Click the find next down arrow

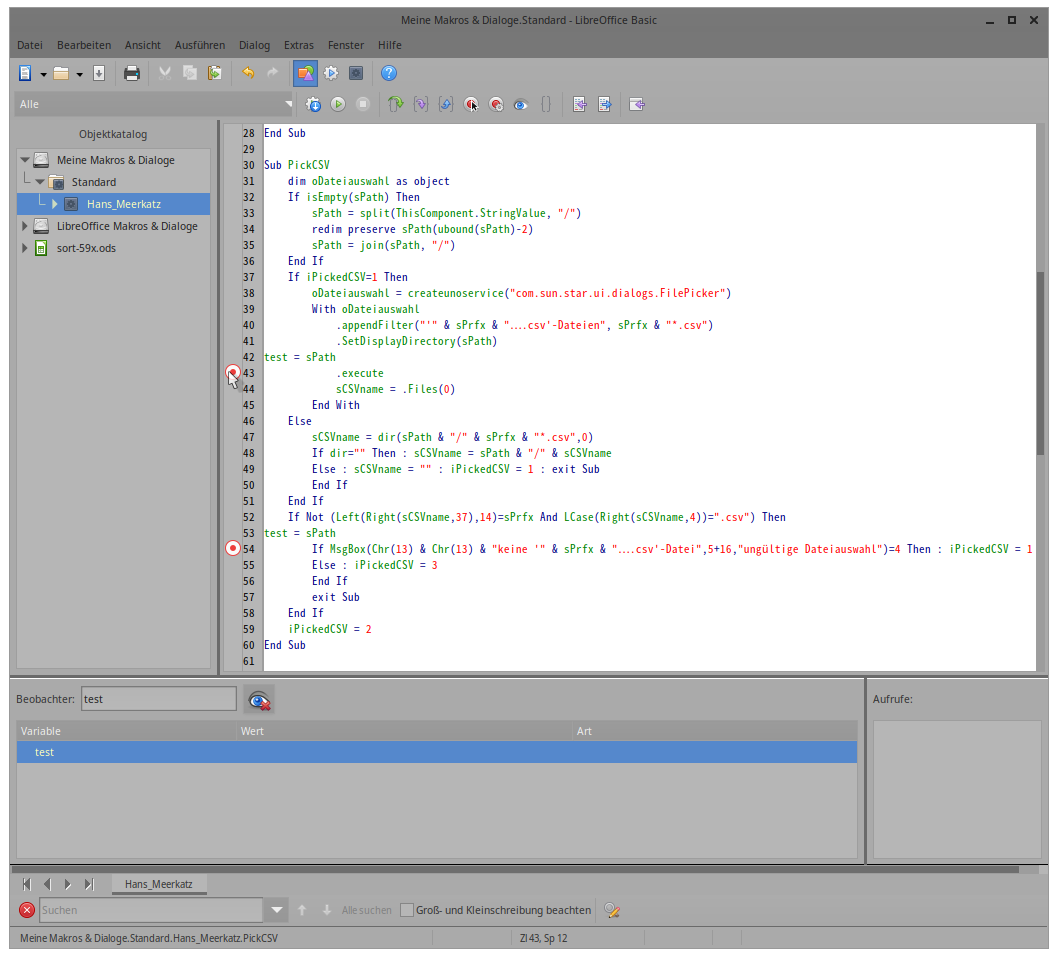pyautogui.click(x=327, y=911)
